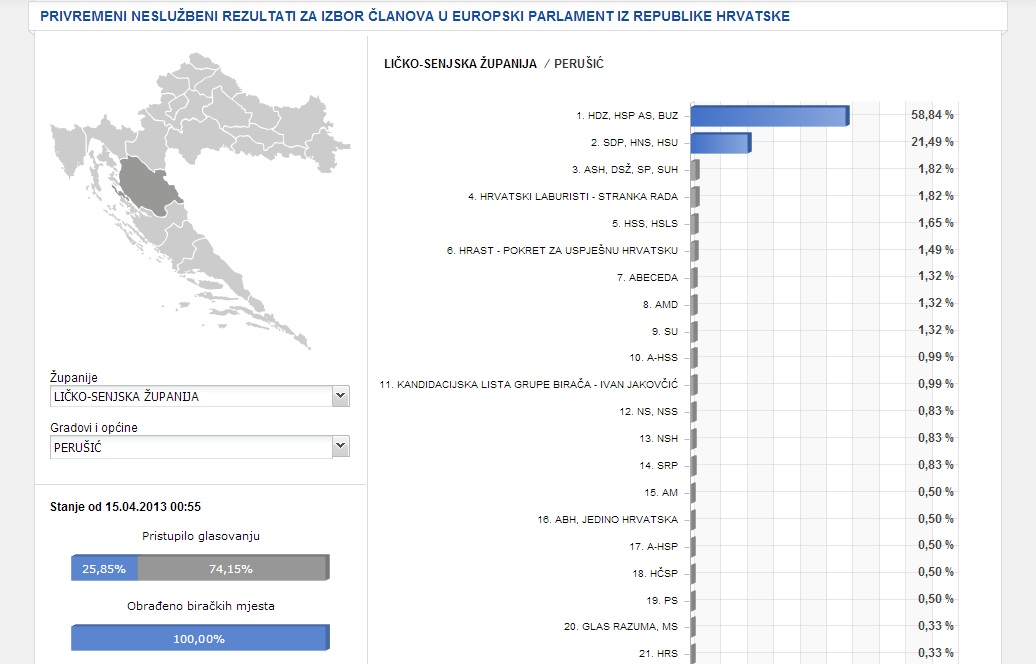Click the 'Pristupilo glasovanju' label
Image resolution: width=1036 pixels, height=664 pixels.
[x=201, y=536]
